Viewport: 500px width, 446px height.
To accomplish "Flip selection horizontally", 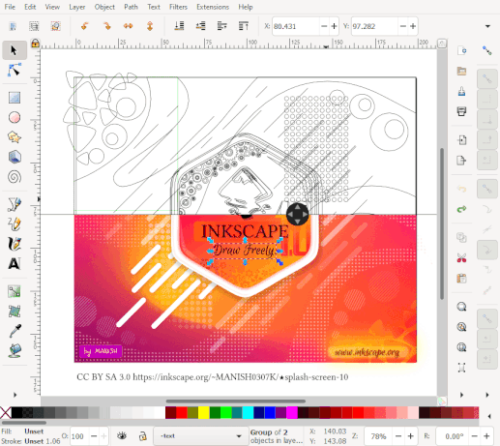I will click(x=128, y=26).
